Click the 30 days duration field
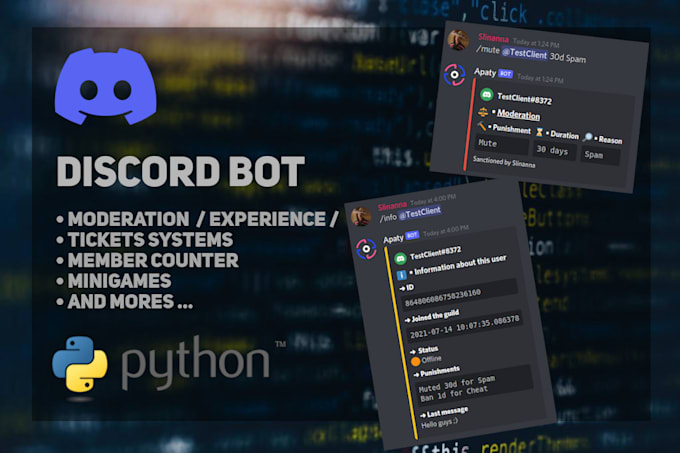The image size is (680, 453). pos(554,151)
